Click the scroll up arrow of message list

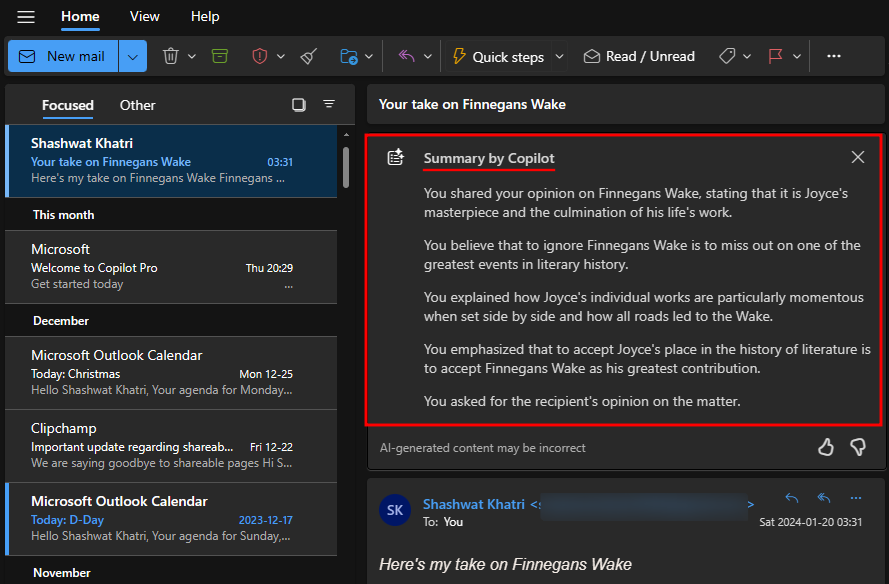346,135
